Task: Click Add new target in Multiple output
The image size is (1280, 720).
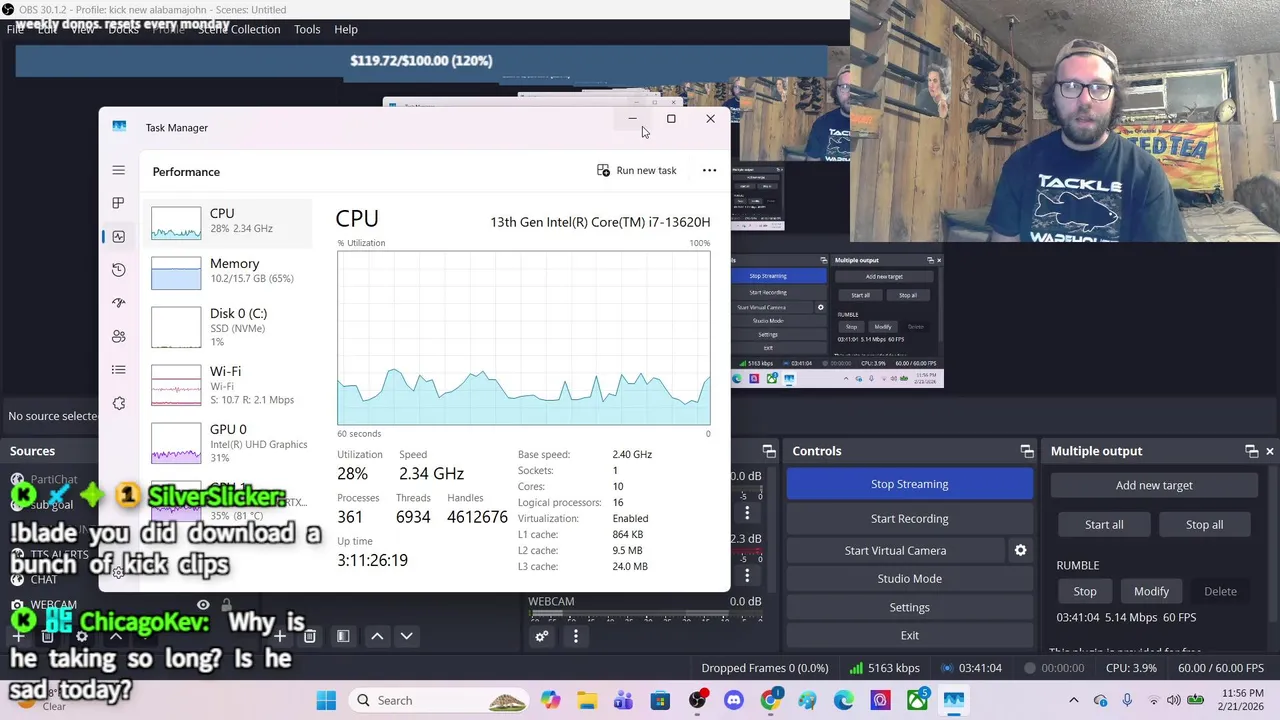Action: click(x=1154, y=485)
